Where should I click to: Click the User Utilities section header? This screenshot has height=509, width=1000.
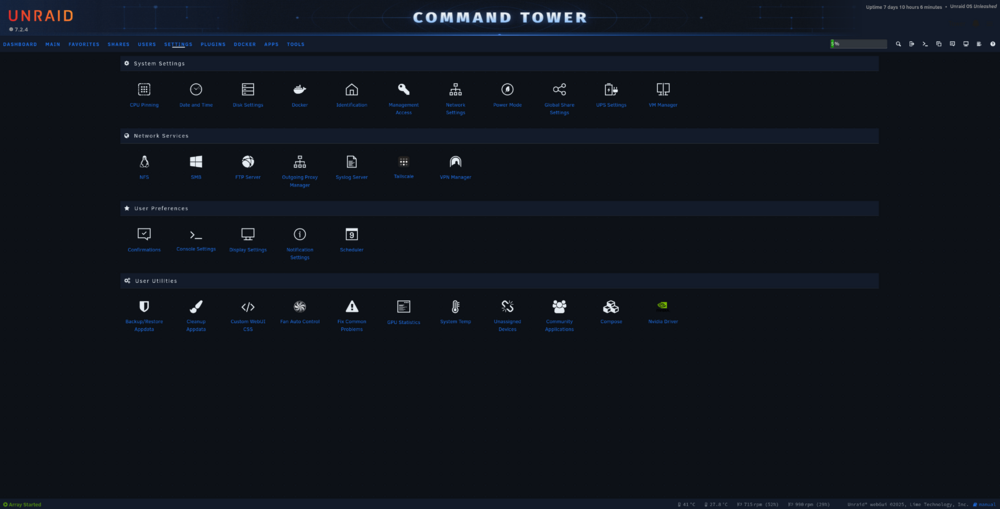click(x=499, y=281)
